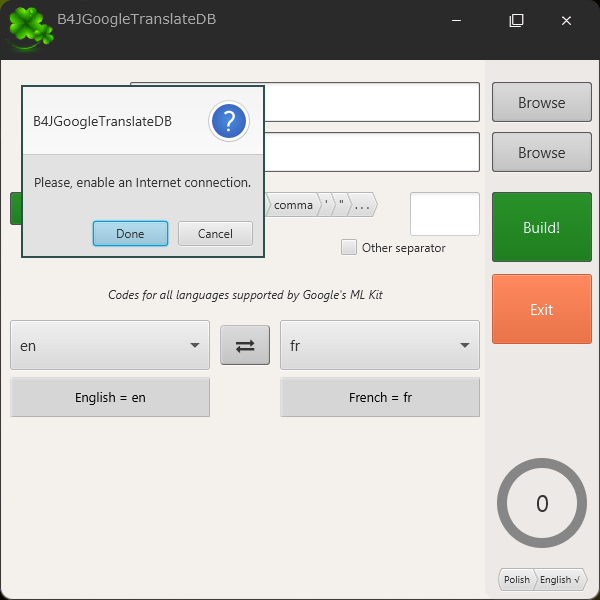Click the circular progress indicator showing 0
The height and width of the screenshot is (600, 600).
point(541,503)
